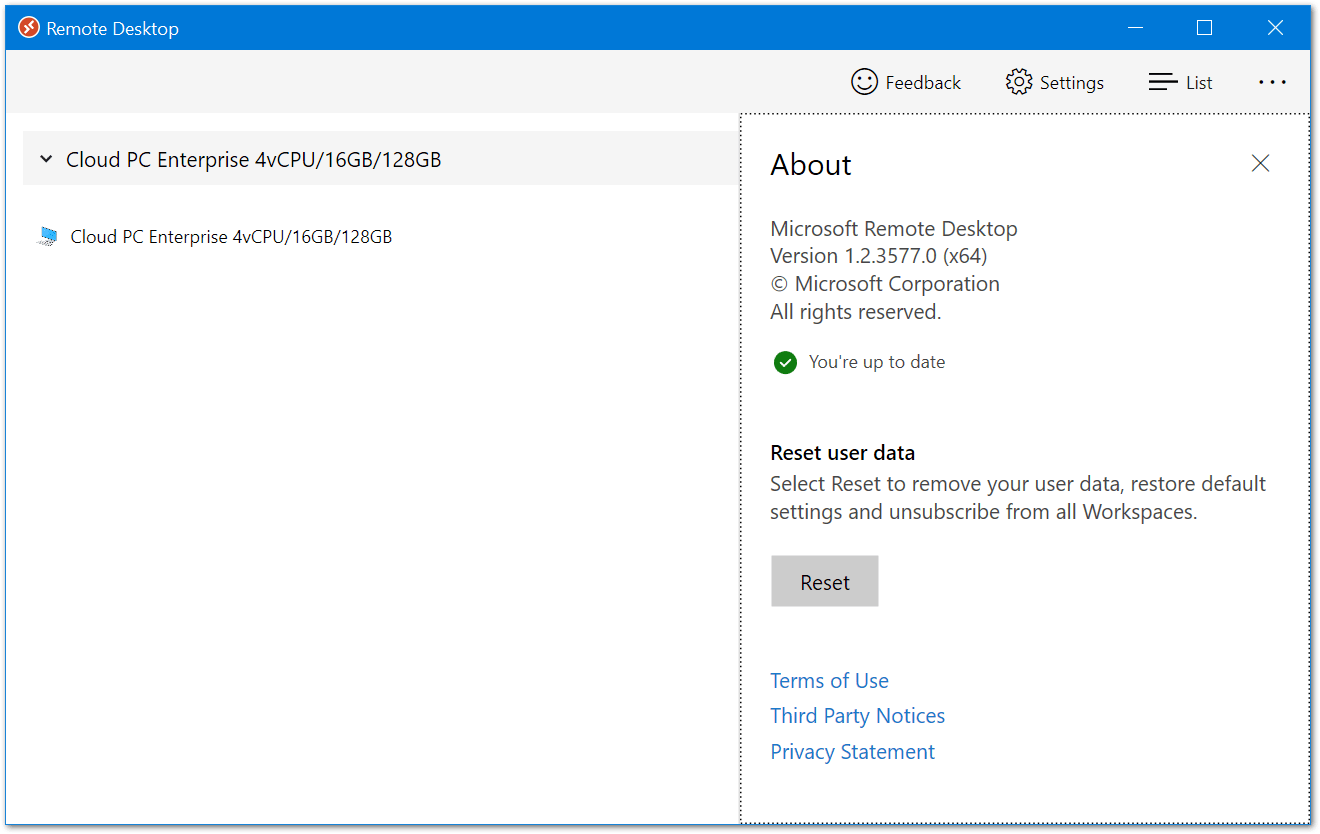Minimize the Remote Desktop window
This screenshot has height=834, width=1320.
pyautogui.click(x=1134, y=28)
